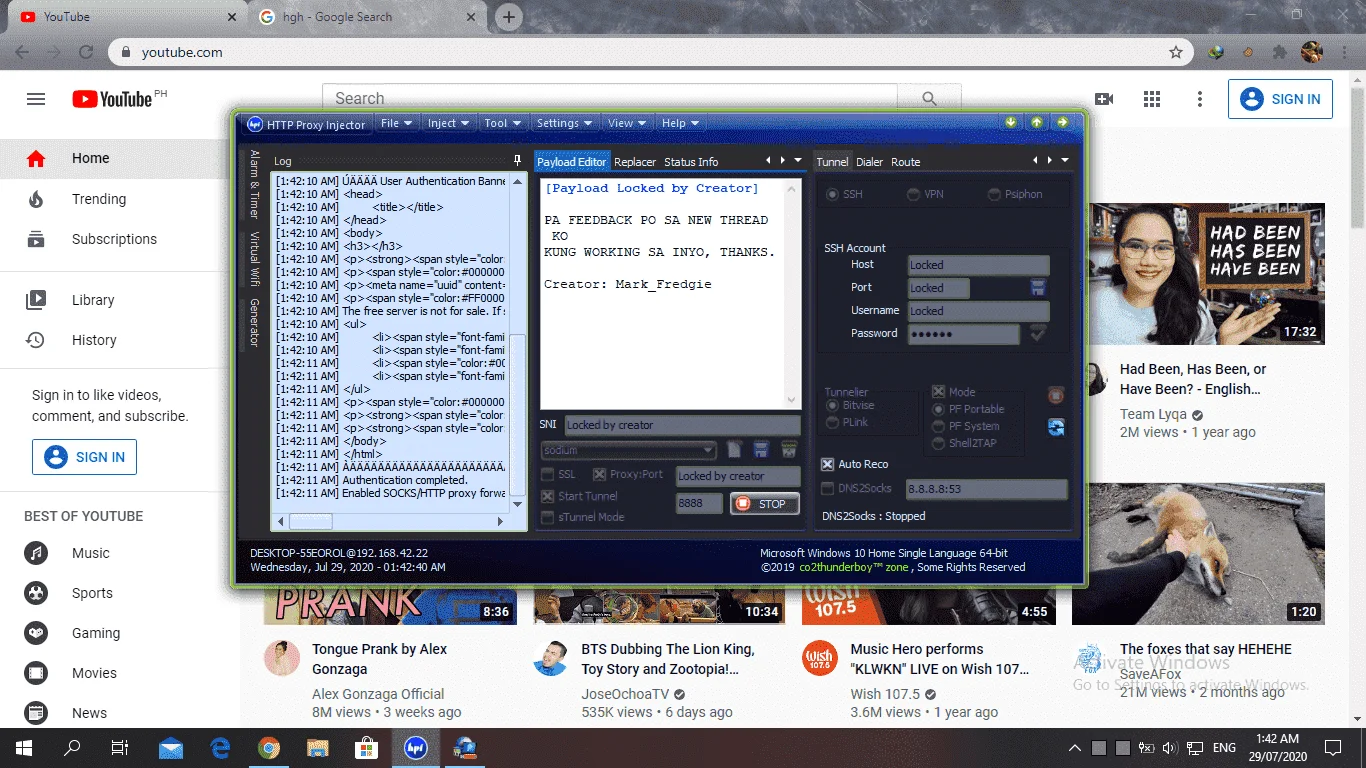The width and height of the screenshot is (1366, 768).
Task: Click the Log horizontal scrollbar thumb
Action: click(310, 521)
